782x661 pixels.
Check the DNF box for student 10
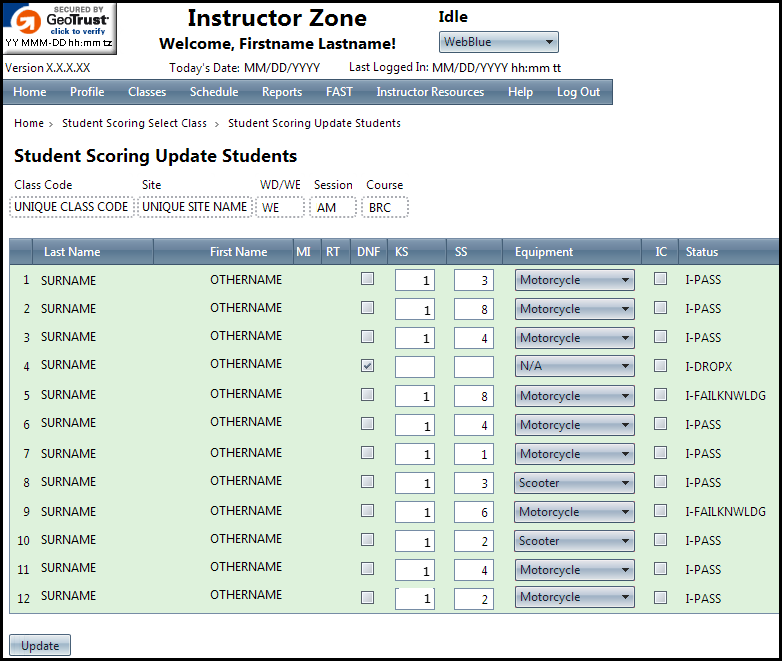(x=368, y=539)
